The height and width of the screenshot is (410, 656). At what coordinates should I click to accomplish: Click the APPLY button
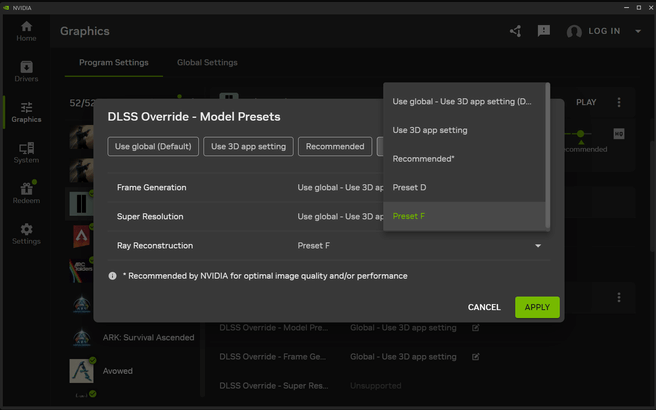(x=537, y=307)
